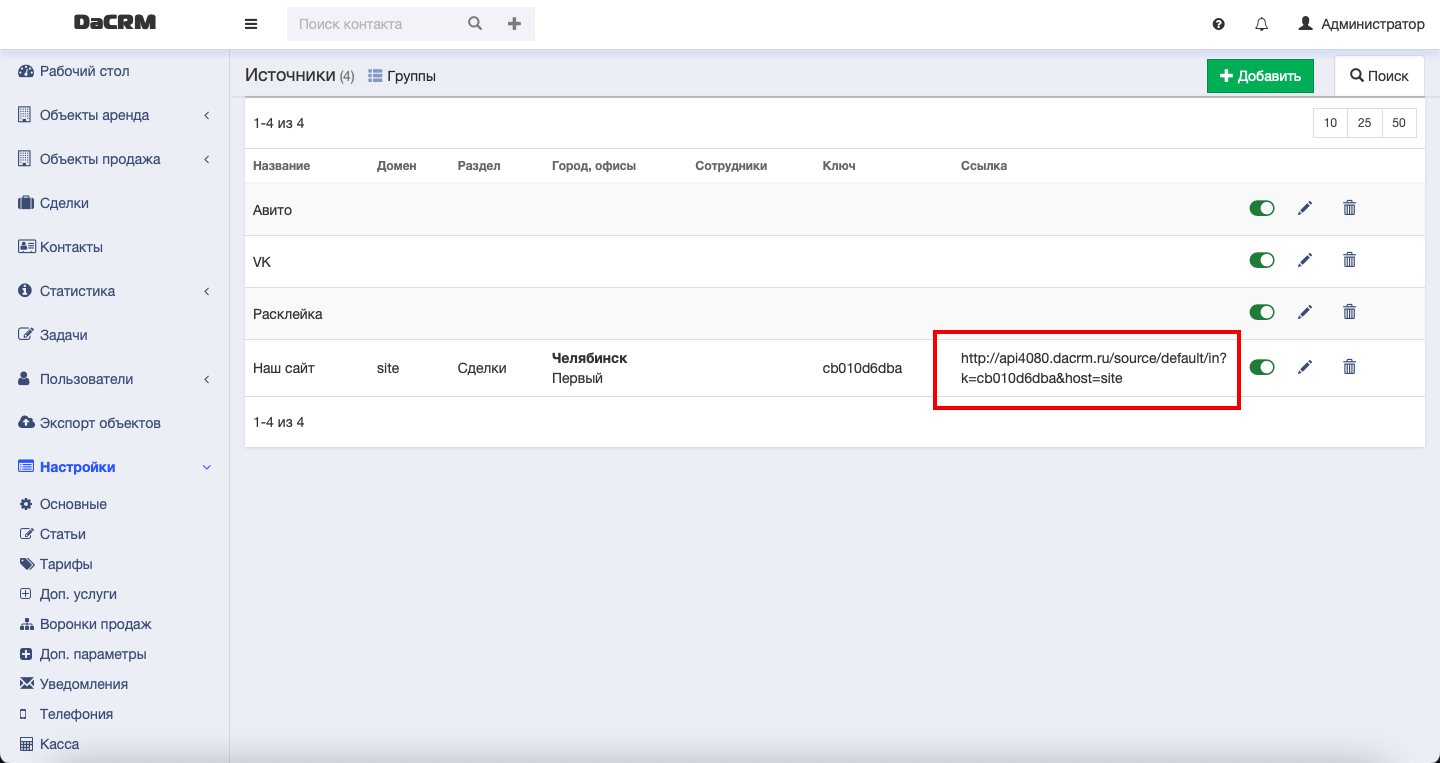This screenshot has width=1440, height=763.
Task: Click the DaCRM logo
Action: pyautogui.click(x=115, y=23)
